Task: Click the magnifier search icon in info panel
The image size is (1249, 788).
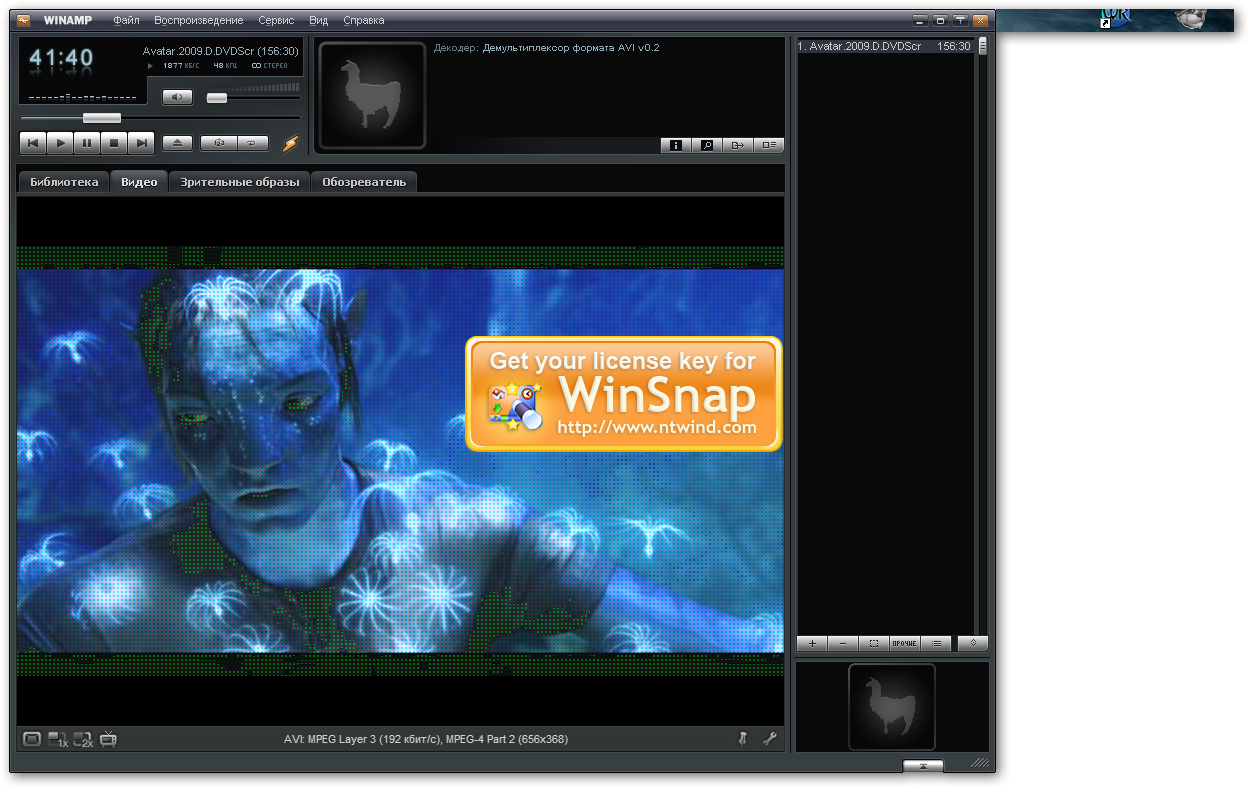Action: (707, 145)
